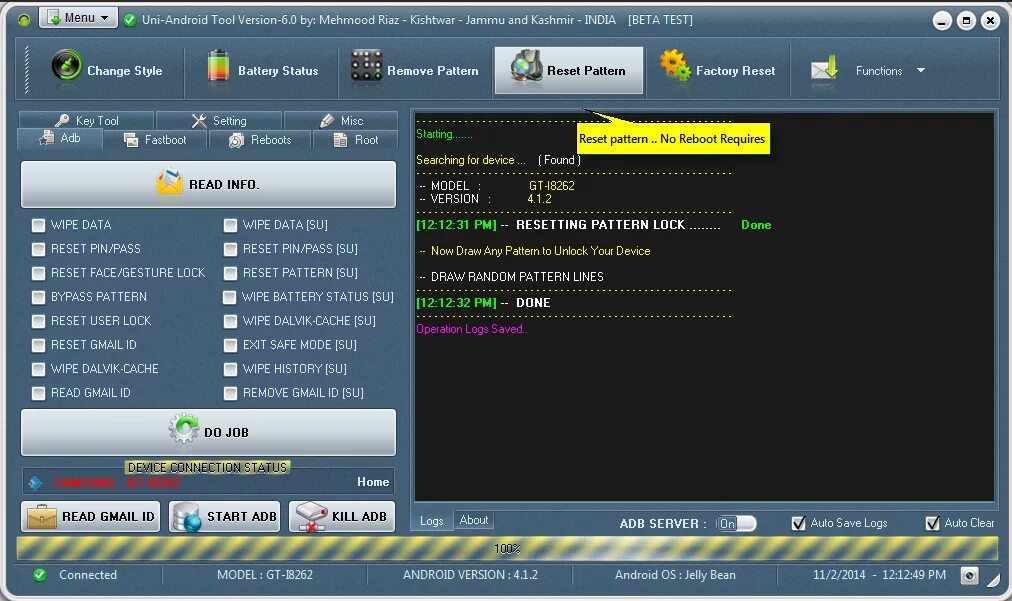Click the Reset Pattern globe icon
The width and height of the screenshot is (1012, 601).
pyautogui.click(x=527, y=66)
